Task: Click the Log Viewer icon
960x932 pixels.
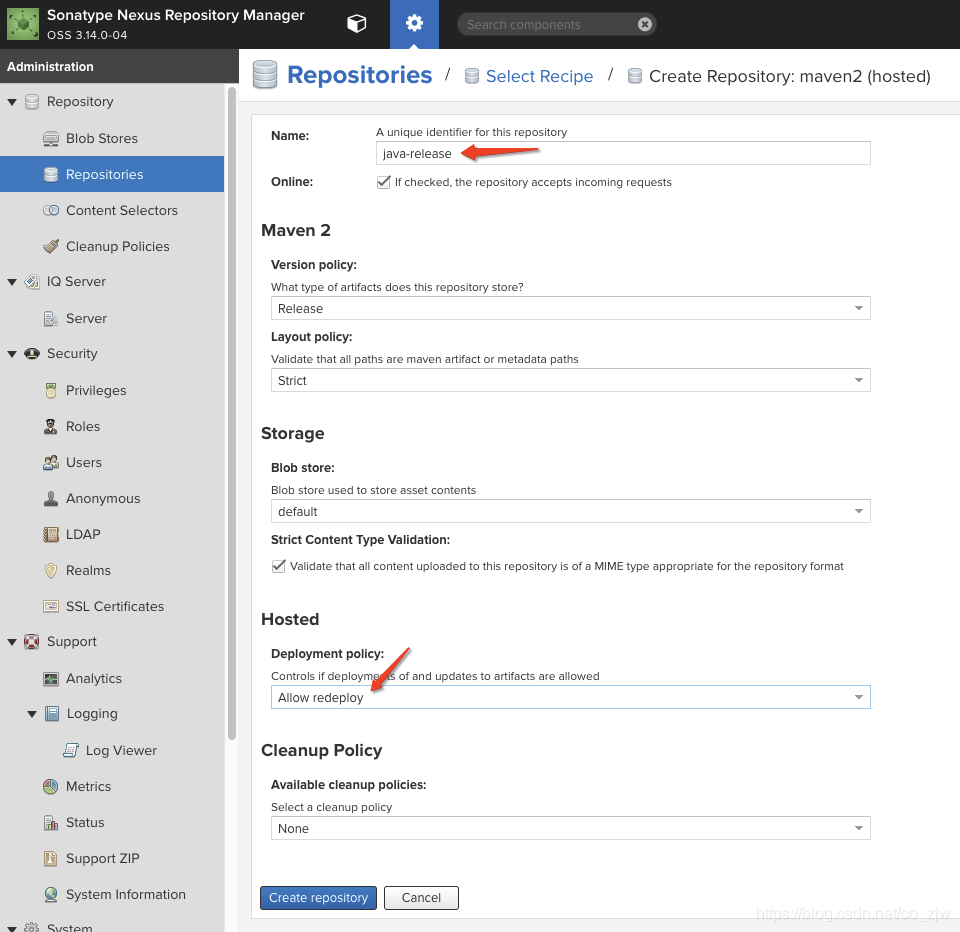Action: pyautogui.click(x=71, y=750)
